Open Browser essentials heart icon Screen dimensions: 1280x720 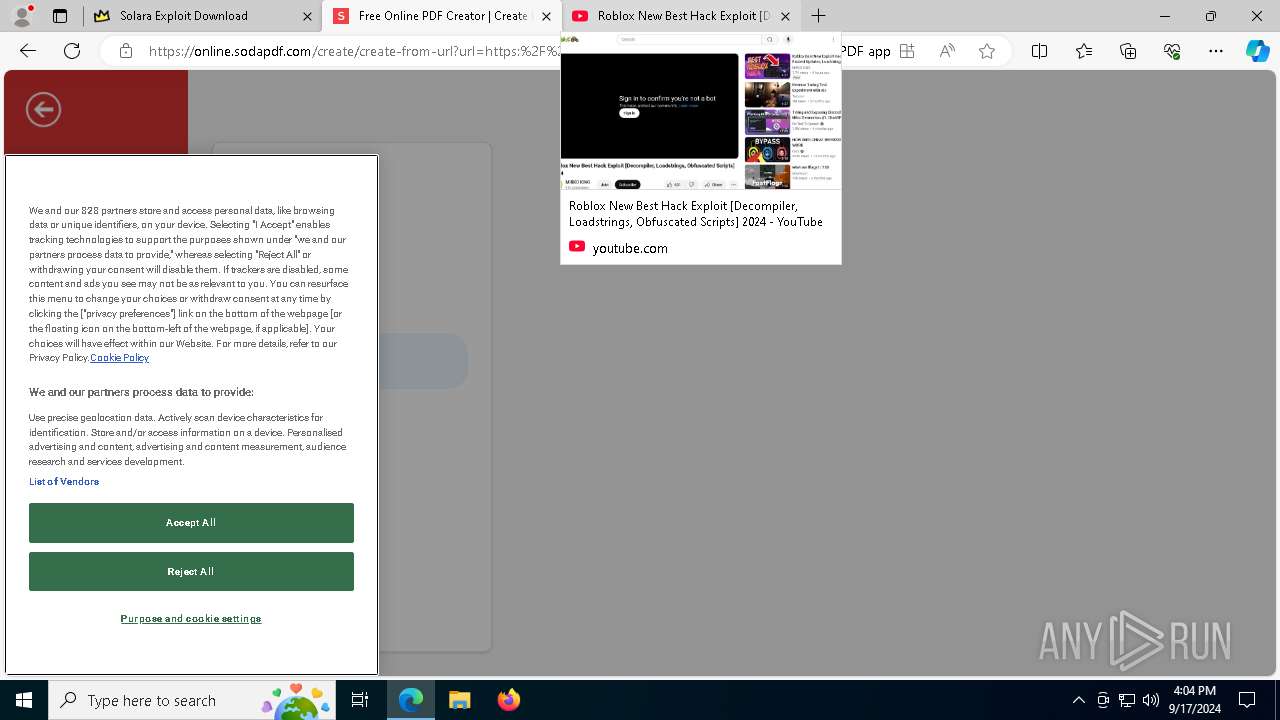[1172, 51]
